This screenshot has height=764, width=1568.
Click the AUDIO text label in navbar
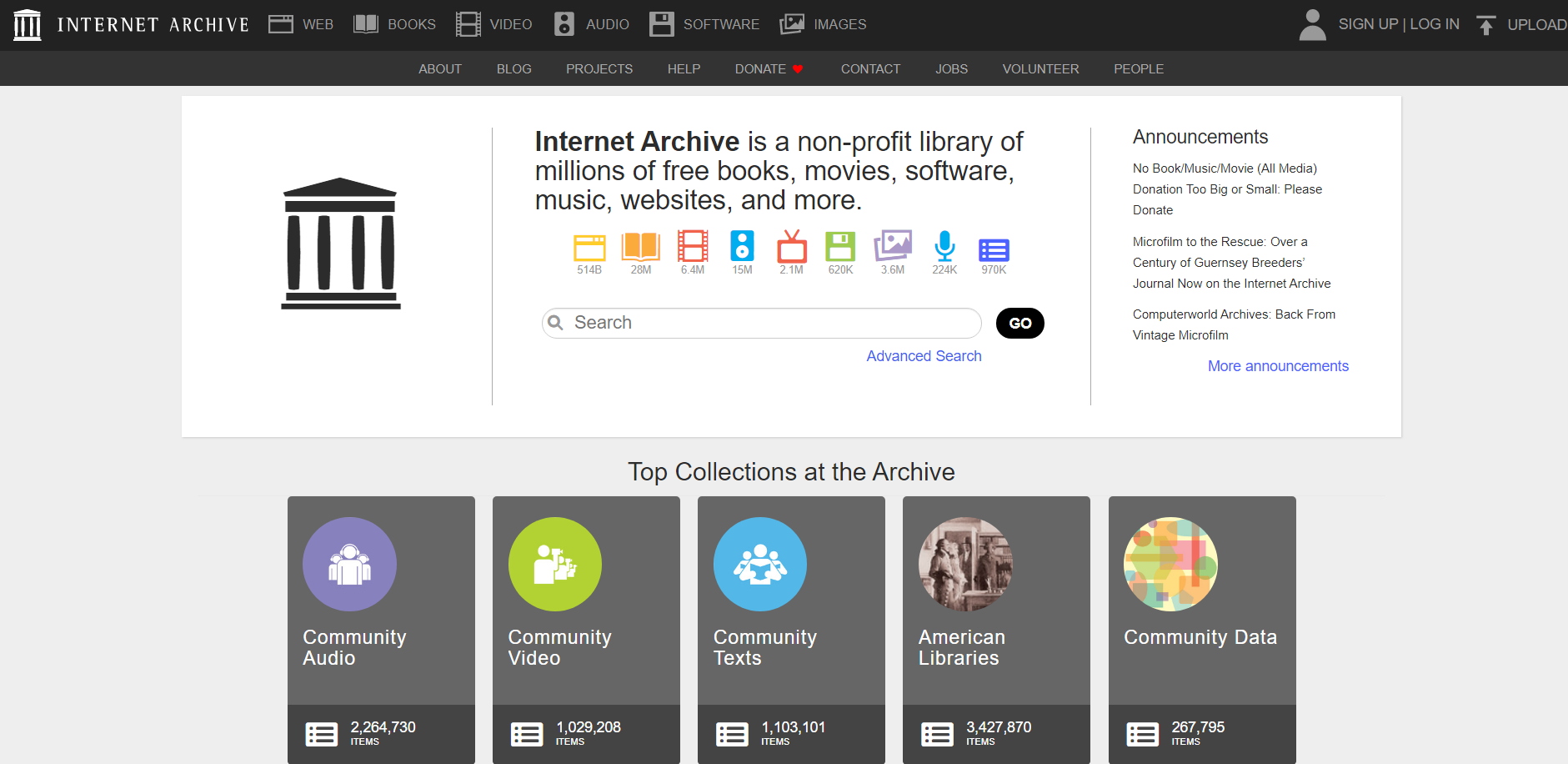click(x=608, y=25)
